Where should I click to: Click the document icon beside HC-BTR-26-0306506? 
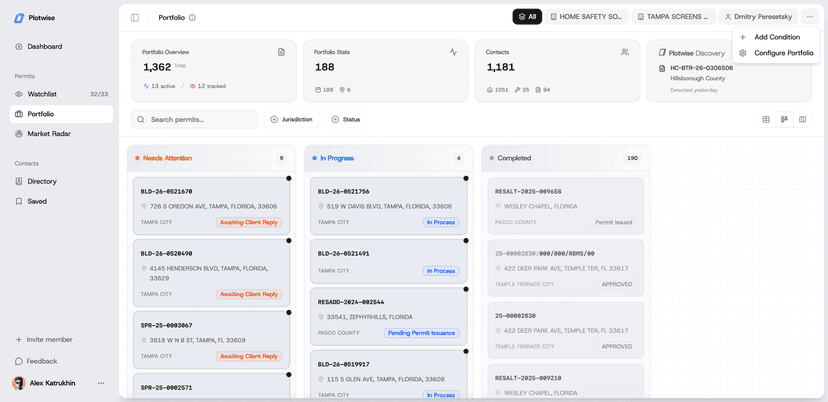coord(662,68)
